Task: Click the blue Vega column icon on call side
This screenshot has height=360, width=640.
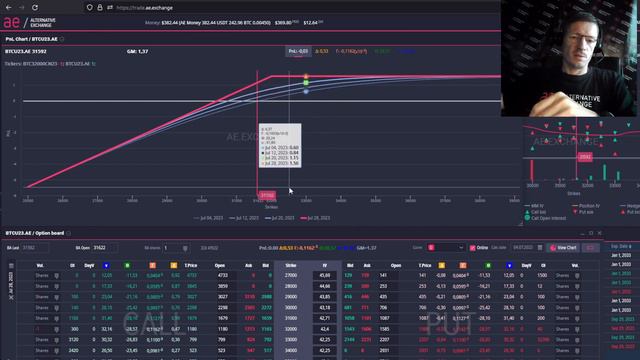Action: [x=106, y=266]
